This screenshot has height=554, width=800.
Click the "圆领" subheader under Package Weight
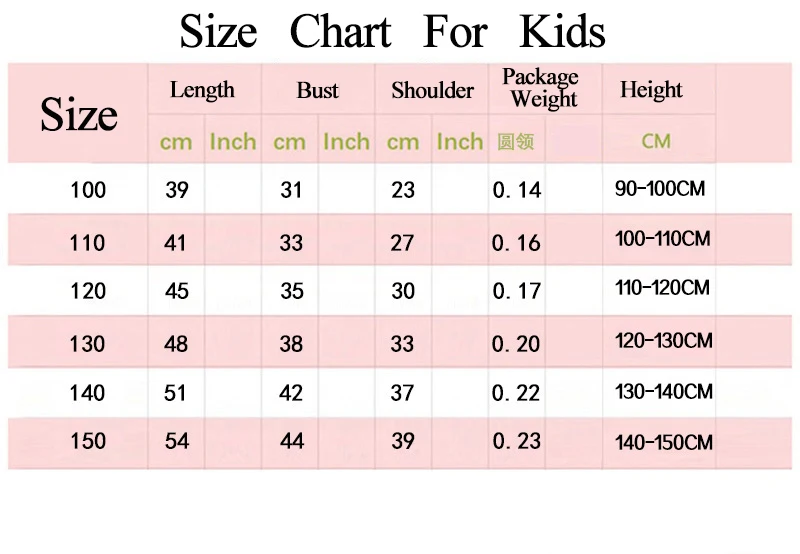tap(515, 142)
